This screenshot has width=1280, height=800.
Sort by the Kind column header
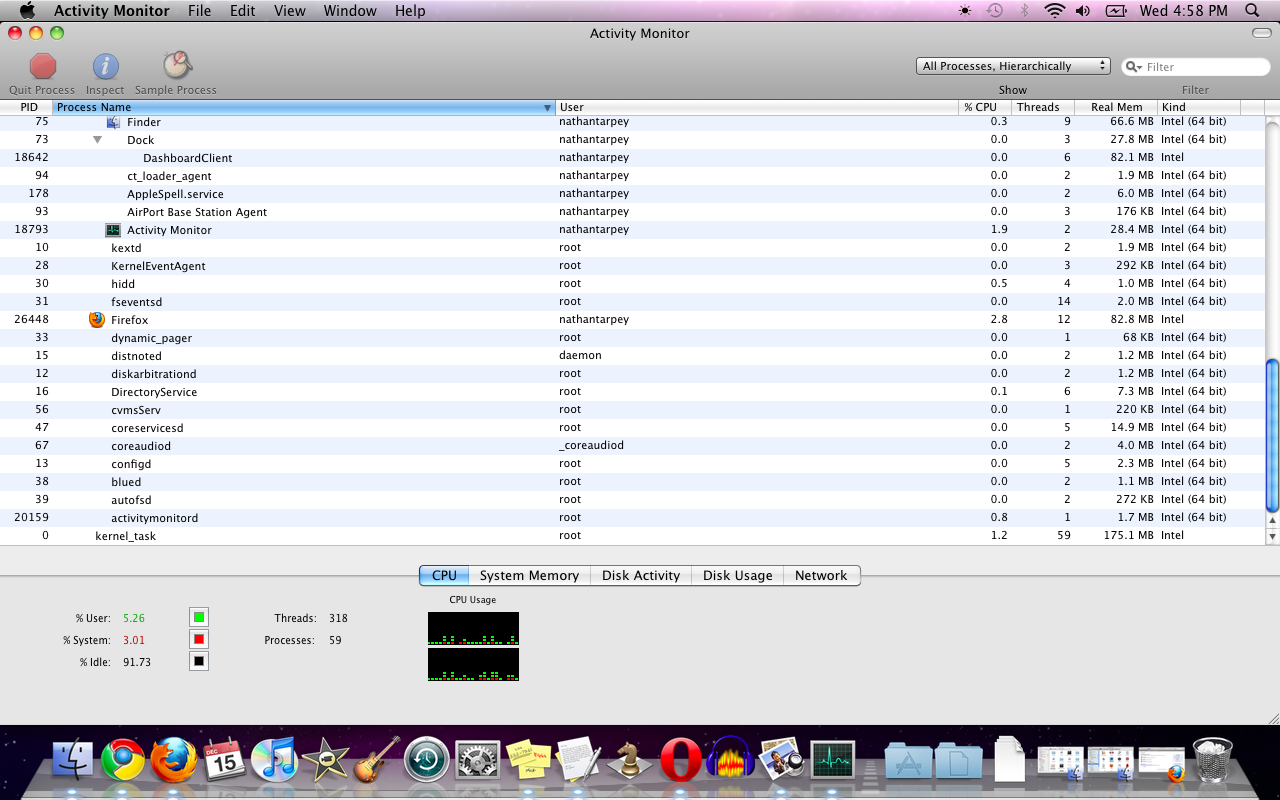(1198, 107)
